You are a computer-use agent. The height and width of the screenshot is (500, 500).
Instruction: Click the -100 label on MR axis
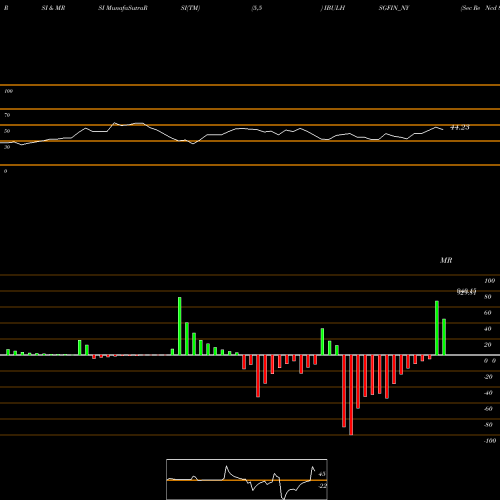490,441
